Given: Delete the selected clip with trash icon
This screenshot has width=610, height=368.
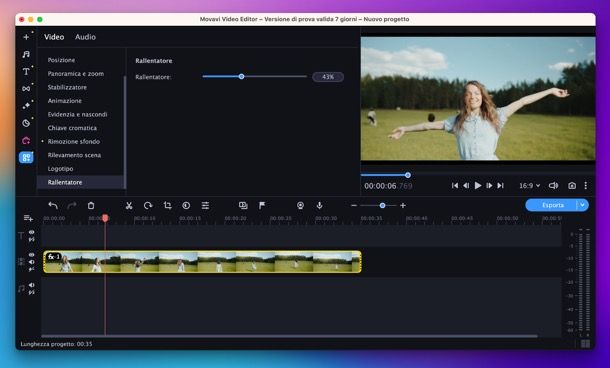Looking at the screenshot, I should coord(91,205).
